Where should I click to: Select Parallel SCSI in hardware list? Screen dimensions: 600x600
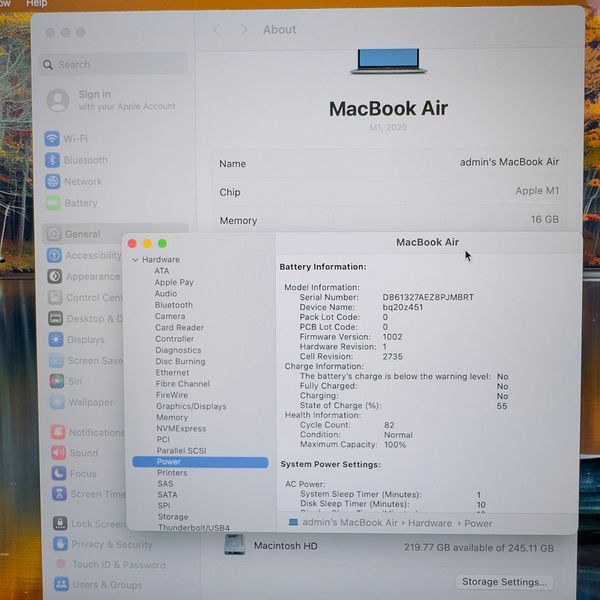(x=181, y=450)
